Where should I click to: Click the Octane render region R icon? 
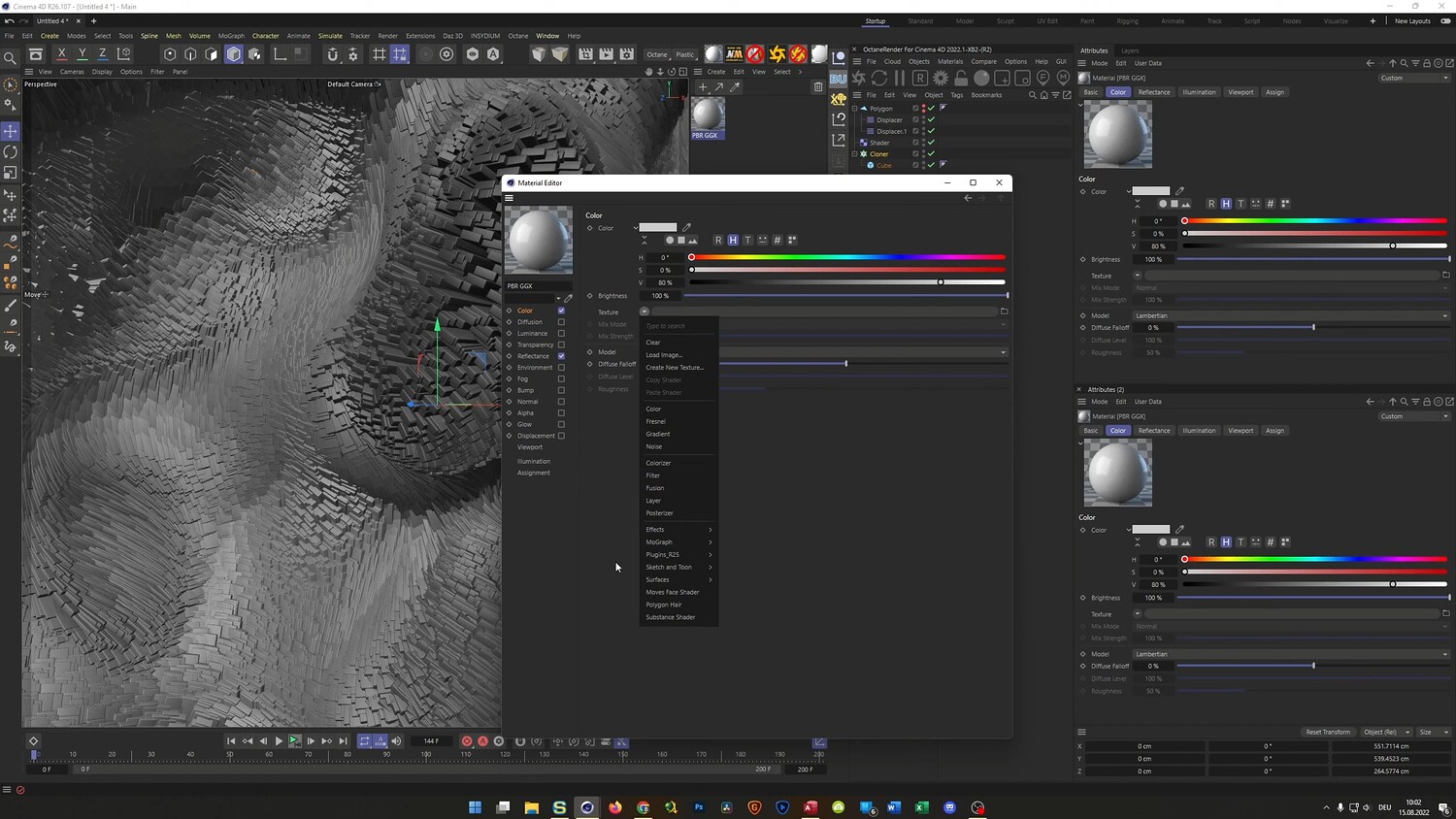pyautogui.click(x=920, y=78)
